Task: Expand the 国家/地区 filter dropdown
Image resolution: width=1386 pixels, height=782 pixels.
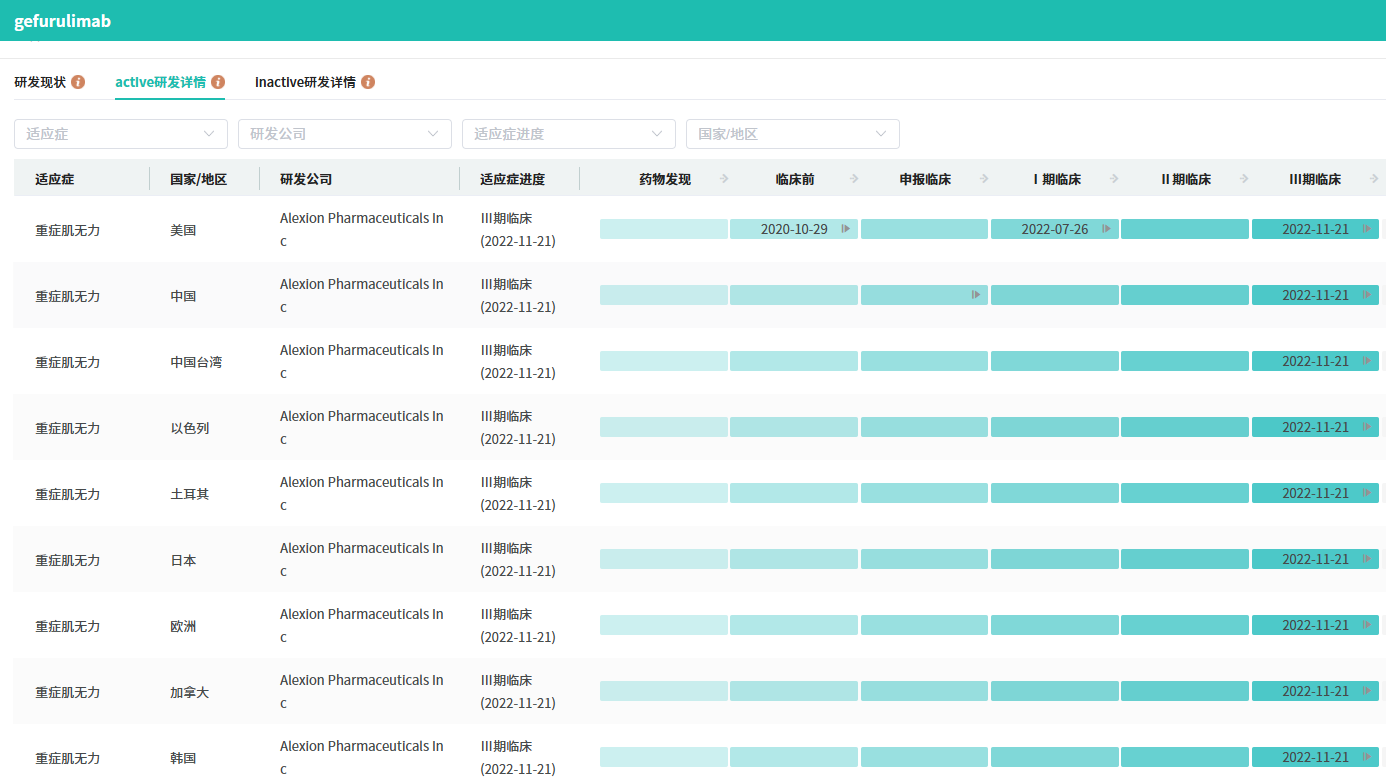Action: point(793,134)
